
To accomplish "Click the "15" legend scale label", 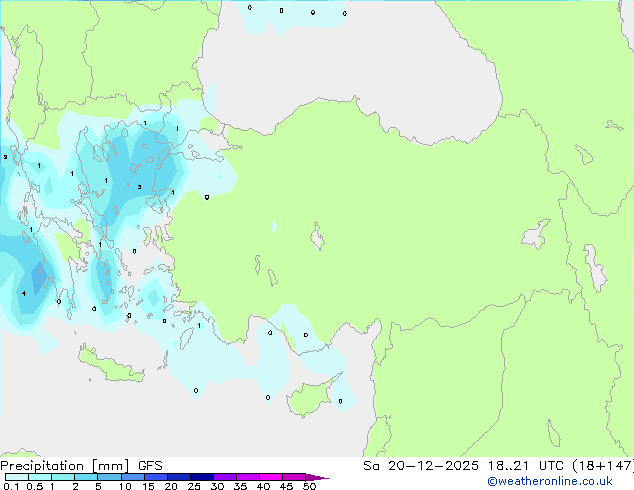I will pyautogui.click(x=148, y=486).
